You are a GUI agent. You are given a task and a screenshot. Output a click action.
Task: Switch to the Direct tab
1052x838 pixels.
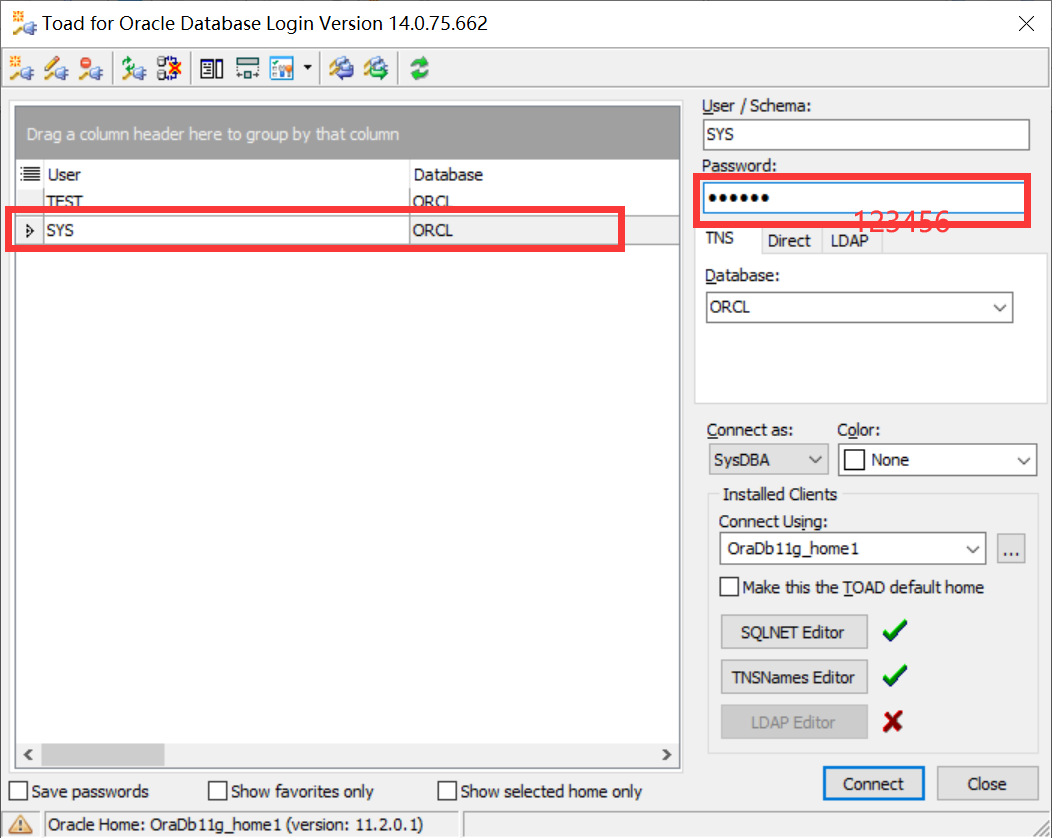point(790,240)
